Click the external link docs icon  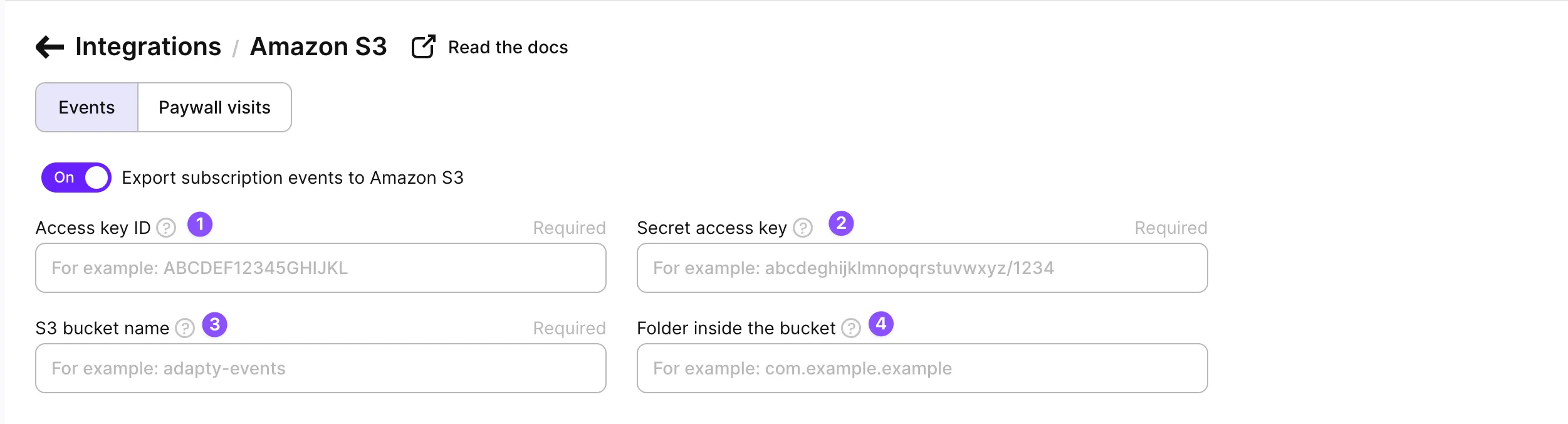(x=423, y=47)
